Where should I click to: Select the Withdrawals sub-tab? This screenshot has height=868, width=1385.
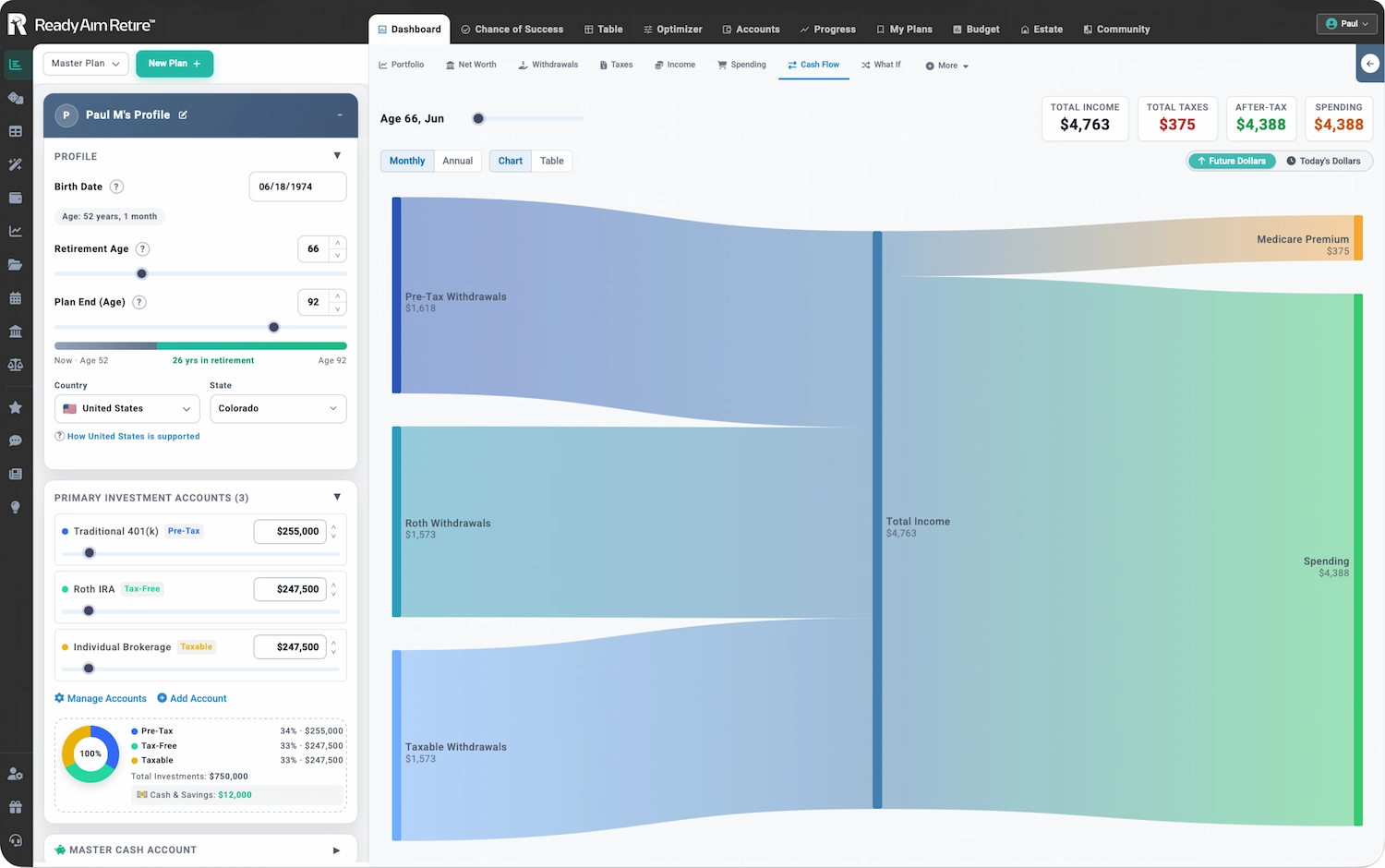tap(548, 65)
